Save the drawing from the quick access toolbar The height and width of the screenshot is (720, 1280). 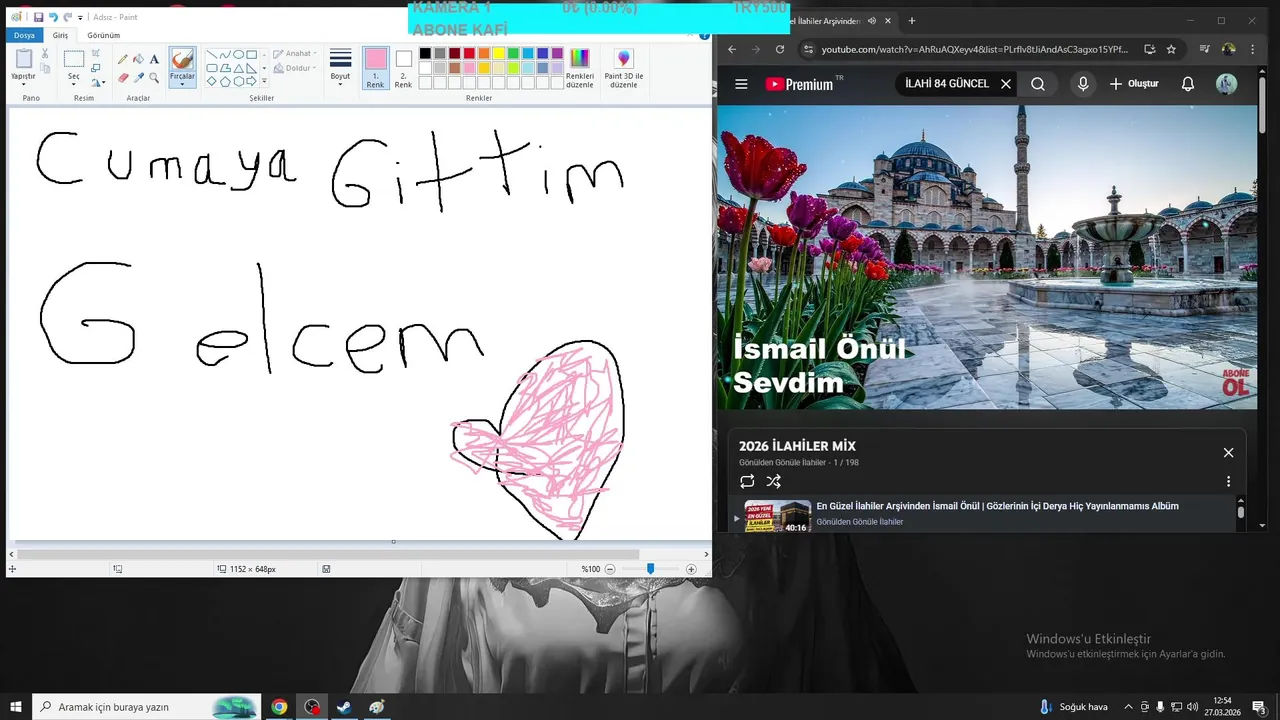coord(38,17)
